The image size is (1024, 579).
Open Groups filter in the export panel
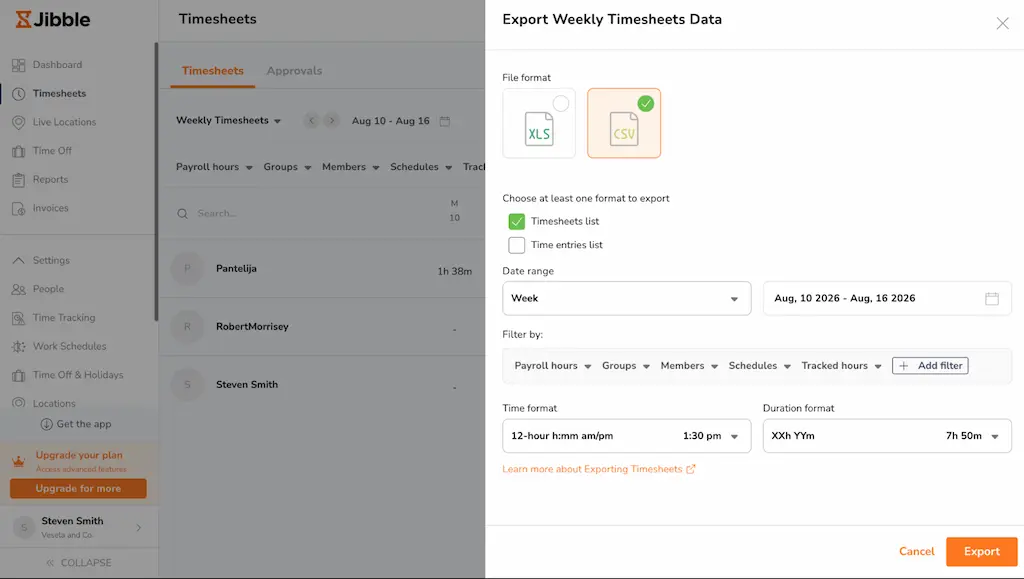click(x=626, y=366)
